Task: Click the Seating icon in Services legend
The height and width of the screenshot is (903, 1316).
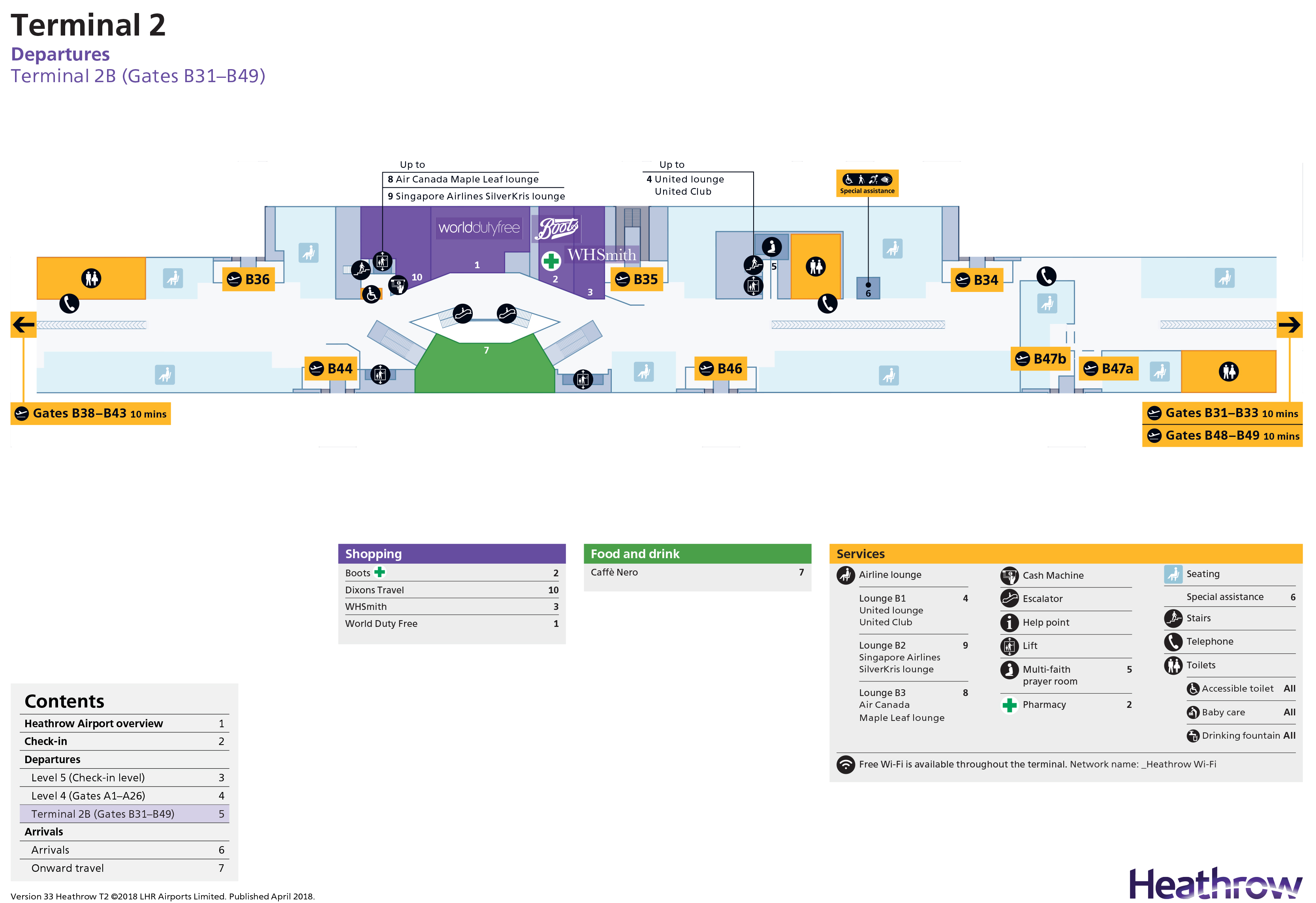Action: click(1173, 574)
